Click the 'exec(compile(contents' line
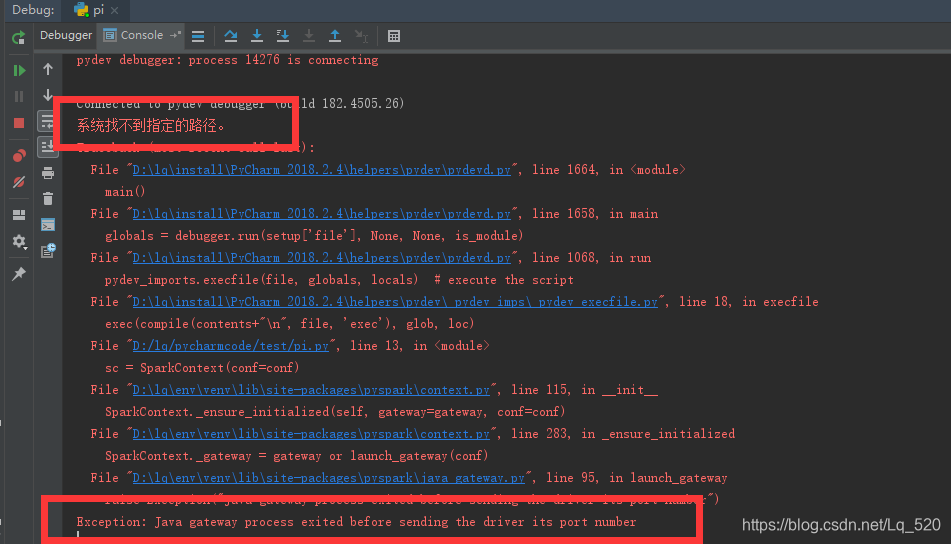The image size is (951, 544). (x=290, y=324)
